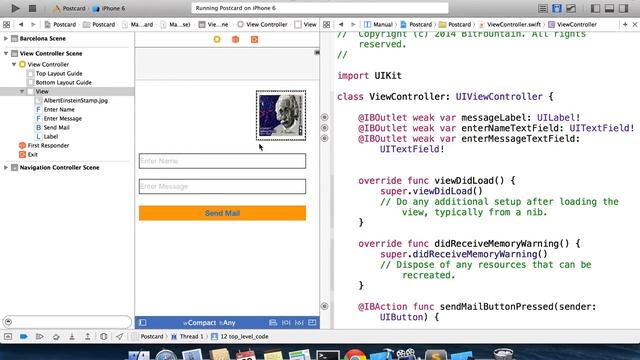Open Resolve Auto Layout Issues menu

[x=299, y=322]
